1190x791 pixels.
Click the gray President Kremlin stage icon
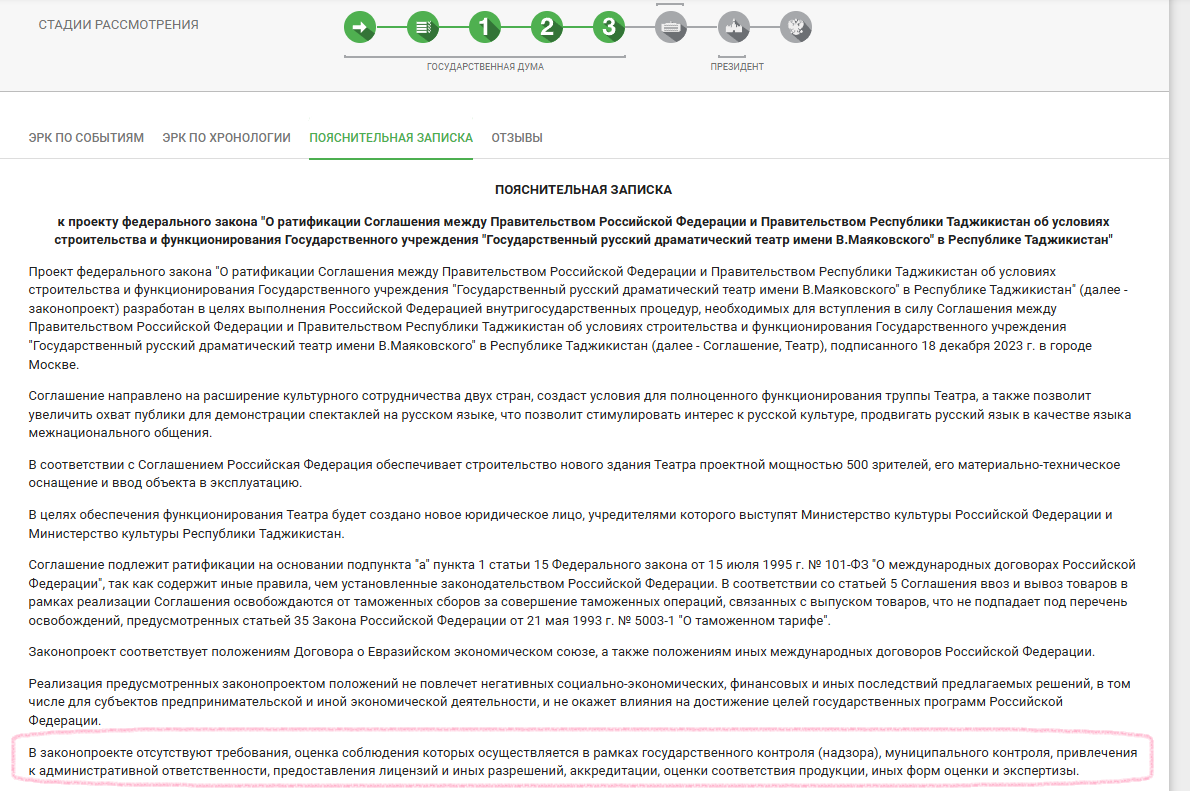point(734,27)
